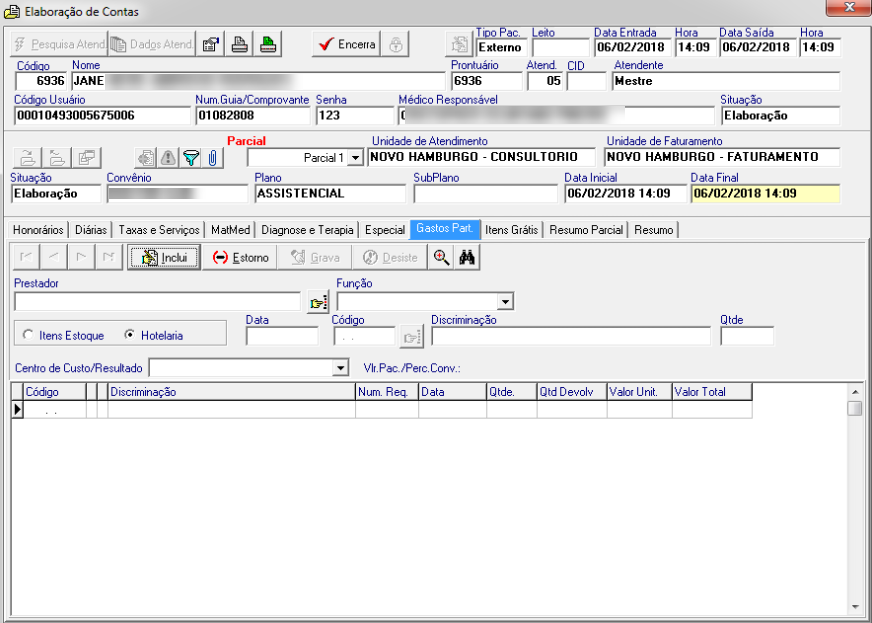
Task: Click the cyan funnel filter icon
Action: 191,158
